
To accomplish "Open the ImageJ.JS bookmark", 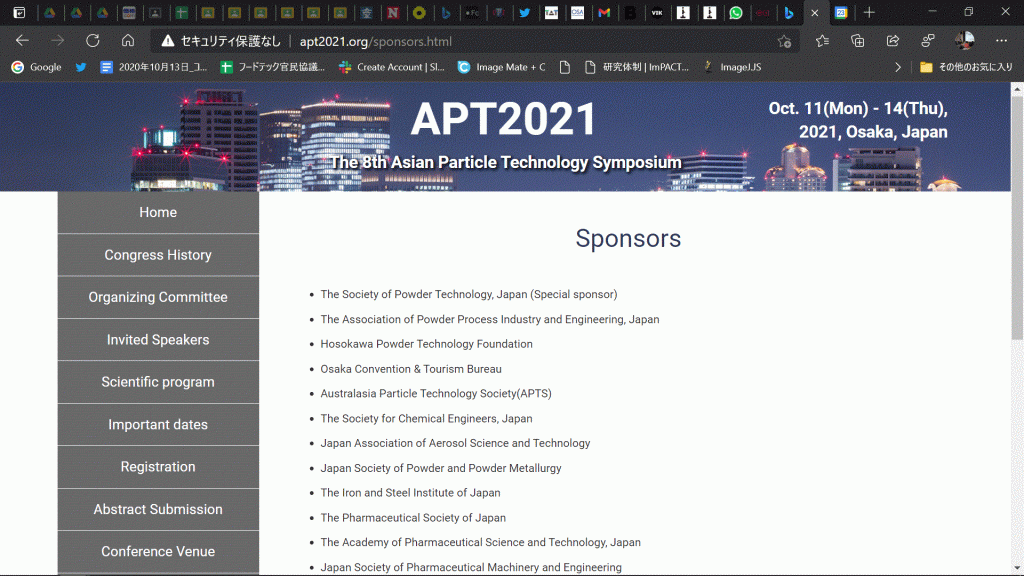I will coord(732,67).
